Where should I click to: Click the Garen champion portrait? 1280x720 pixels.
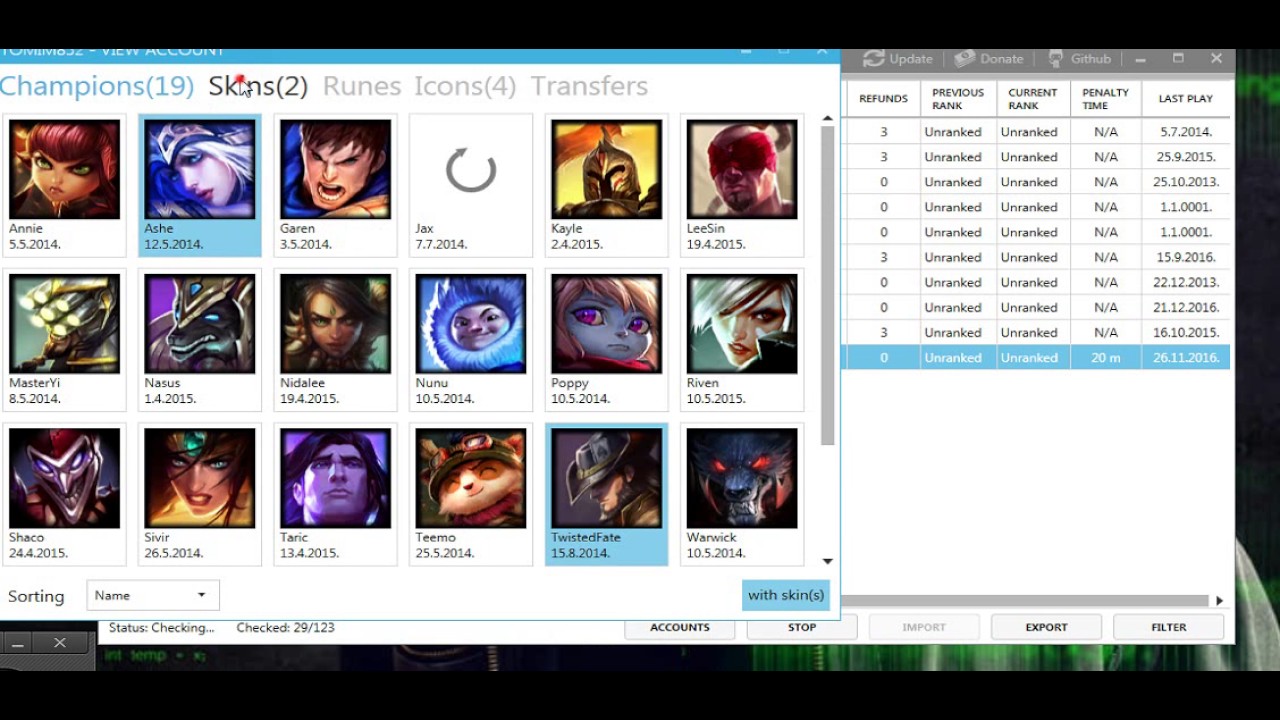click(335, 169)
